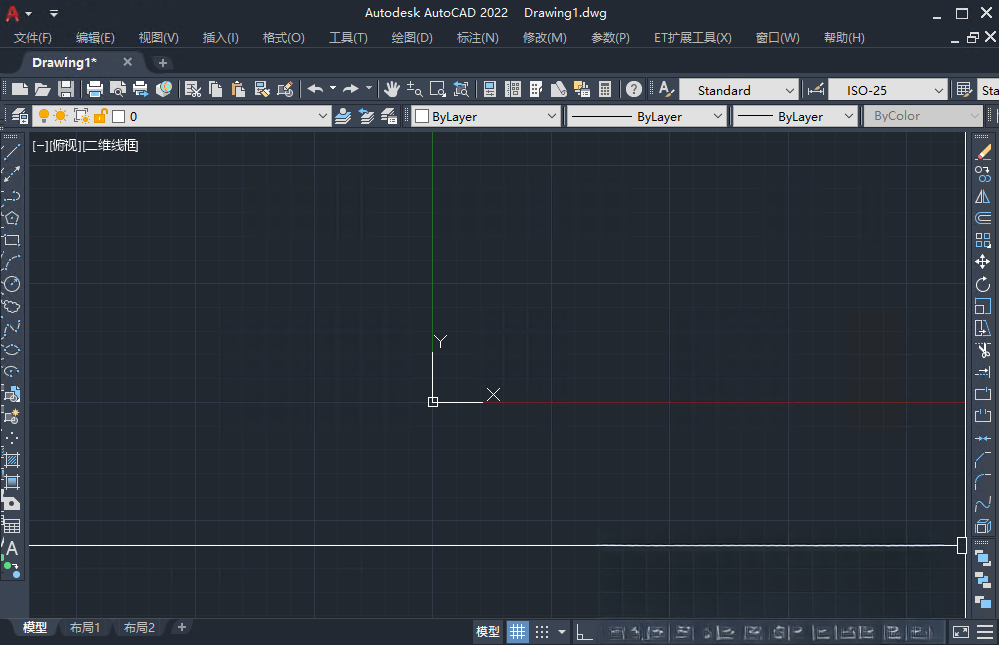Viewport: 999px width, 645px height.
Task: Select the Zoom Realtime icon
Action: coord(415,89)
